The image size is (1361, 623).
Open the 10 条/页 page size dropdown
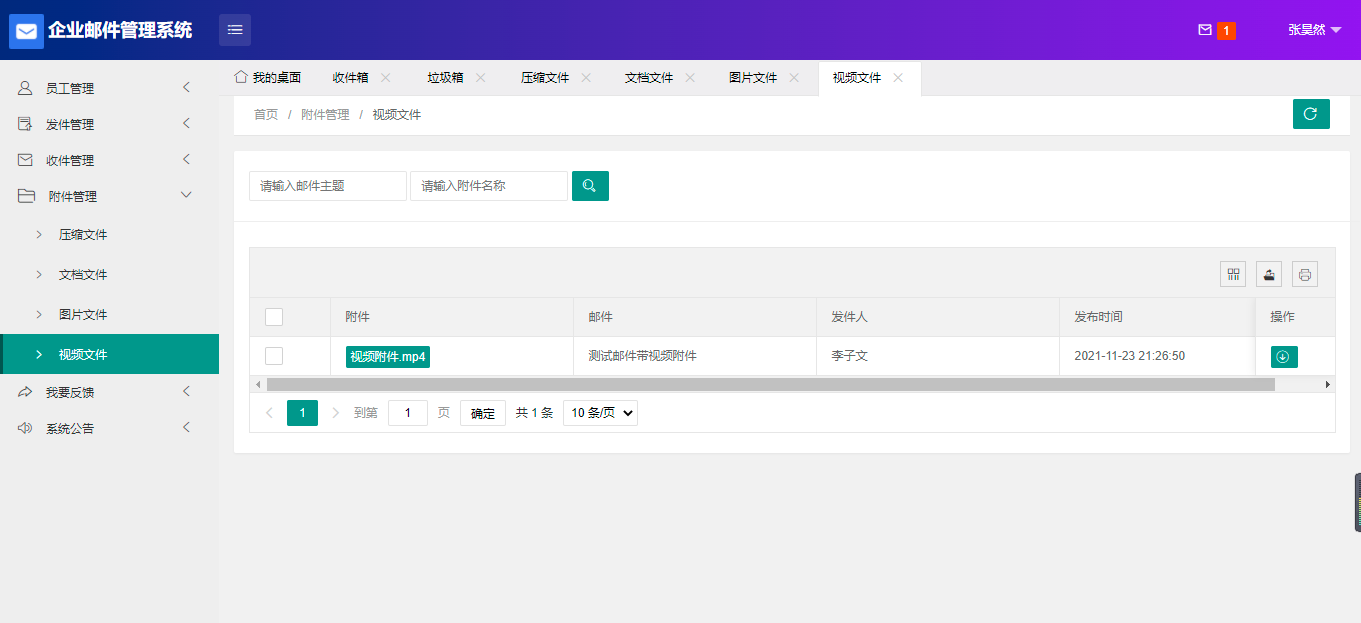pos(600,413)
